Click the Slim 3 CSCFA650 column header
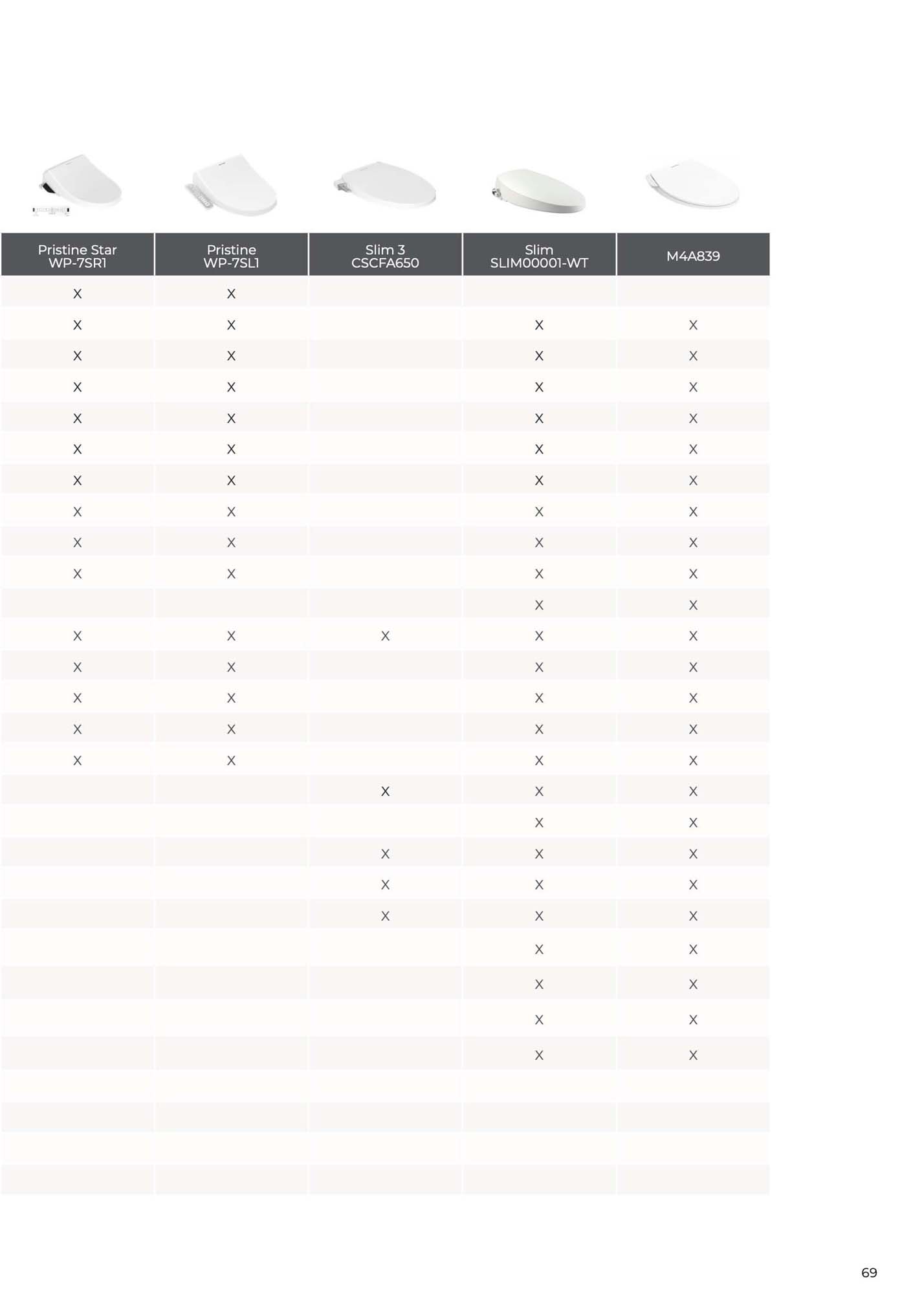 385,256
